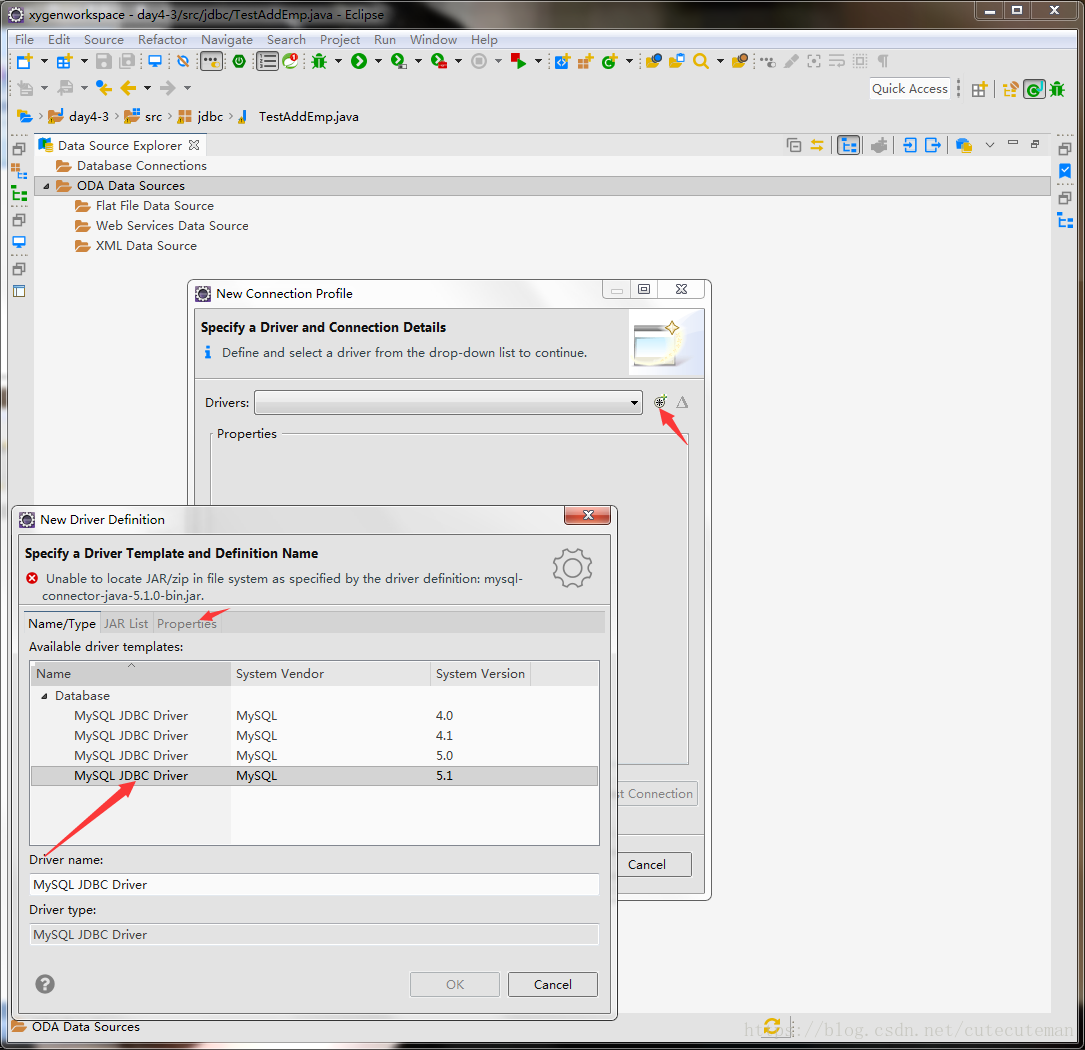Open the Refactor menu
The height and width of the screenshot is (1050, 1085).
[162, 39]
